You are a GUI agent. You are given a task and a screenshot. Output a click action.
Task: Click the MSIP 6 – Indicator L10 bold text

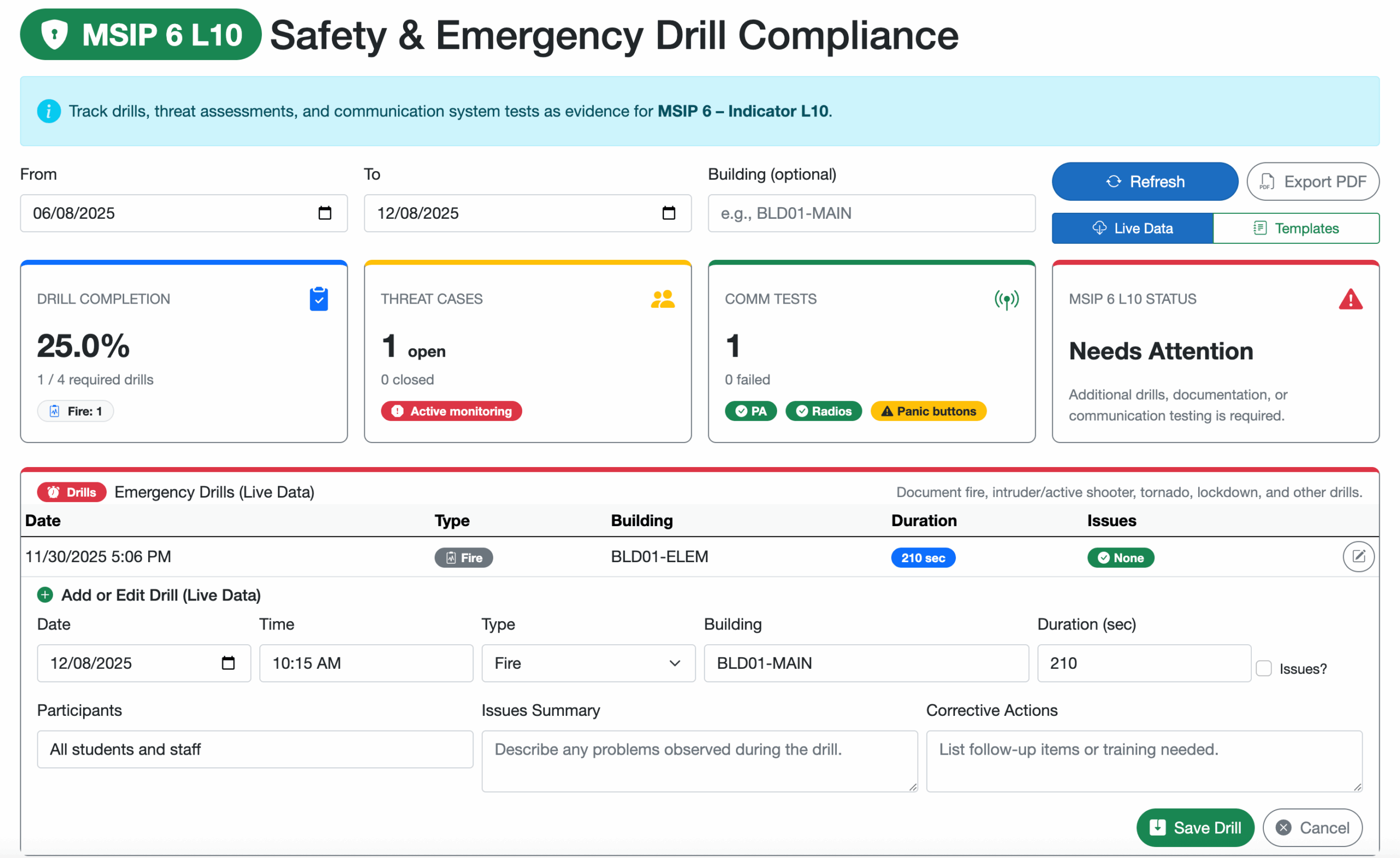pyautogui.click(x=743, y=111)
